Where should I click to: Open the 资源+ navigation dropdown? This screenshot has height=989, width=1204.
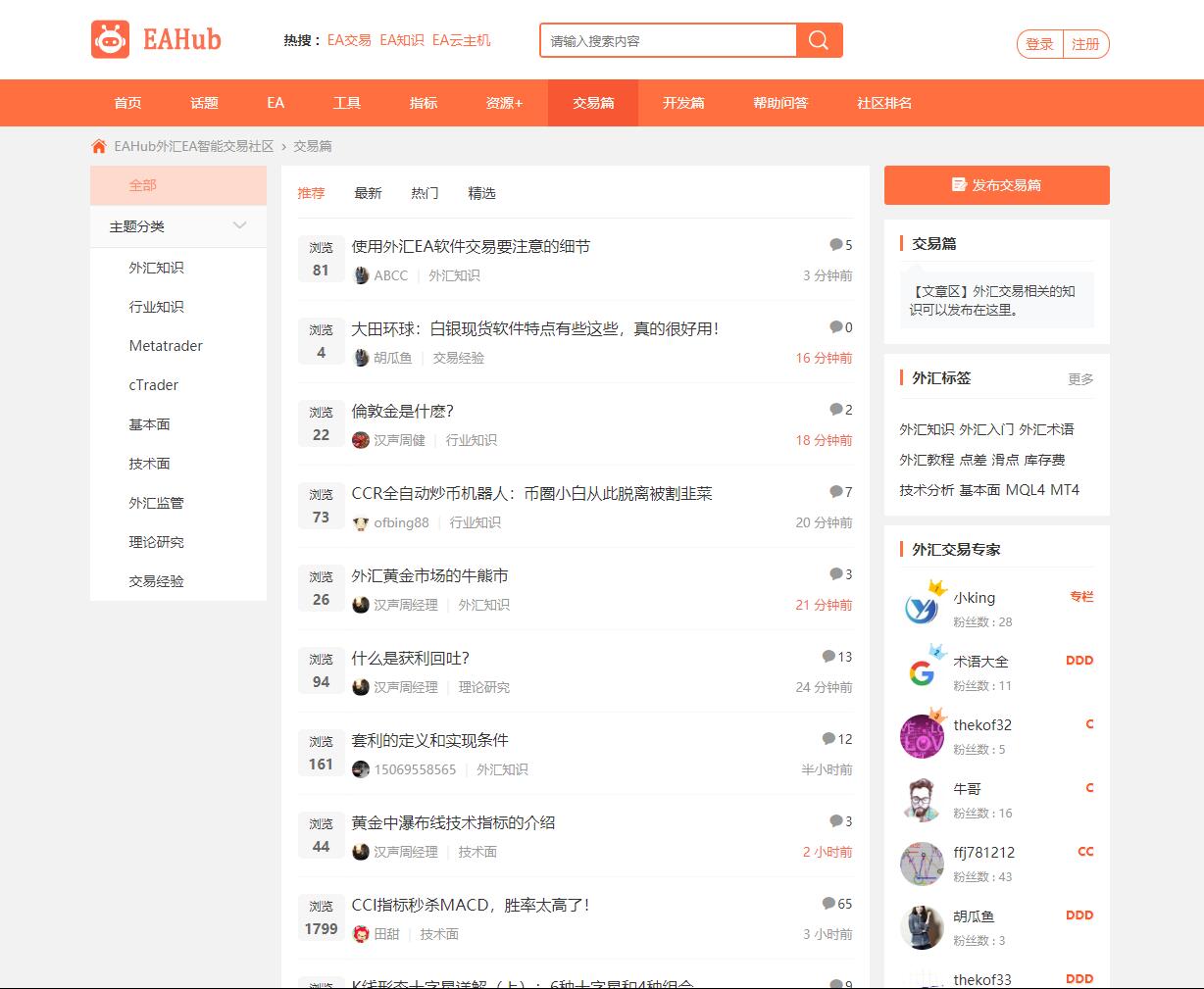click(x=504, y=103)
